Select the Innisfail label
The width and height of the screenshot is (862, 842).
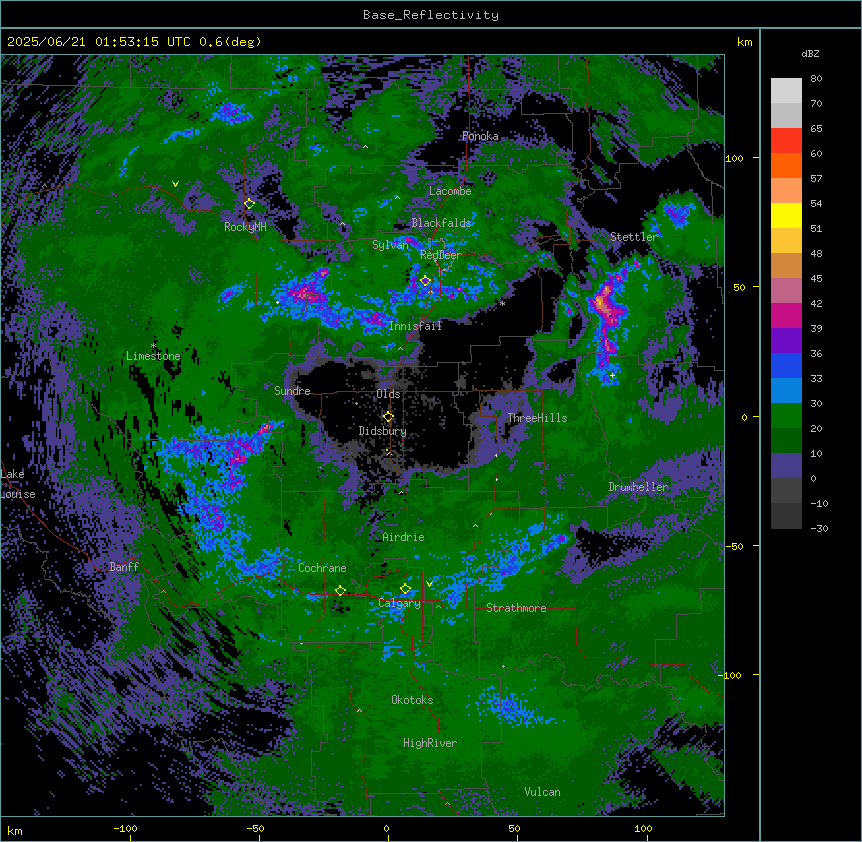click(415, 326)
